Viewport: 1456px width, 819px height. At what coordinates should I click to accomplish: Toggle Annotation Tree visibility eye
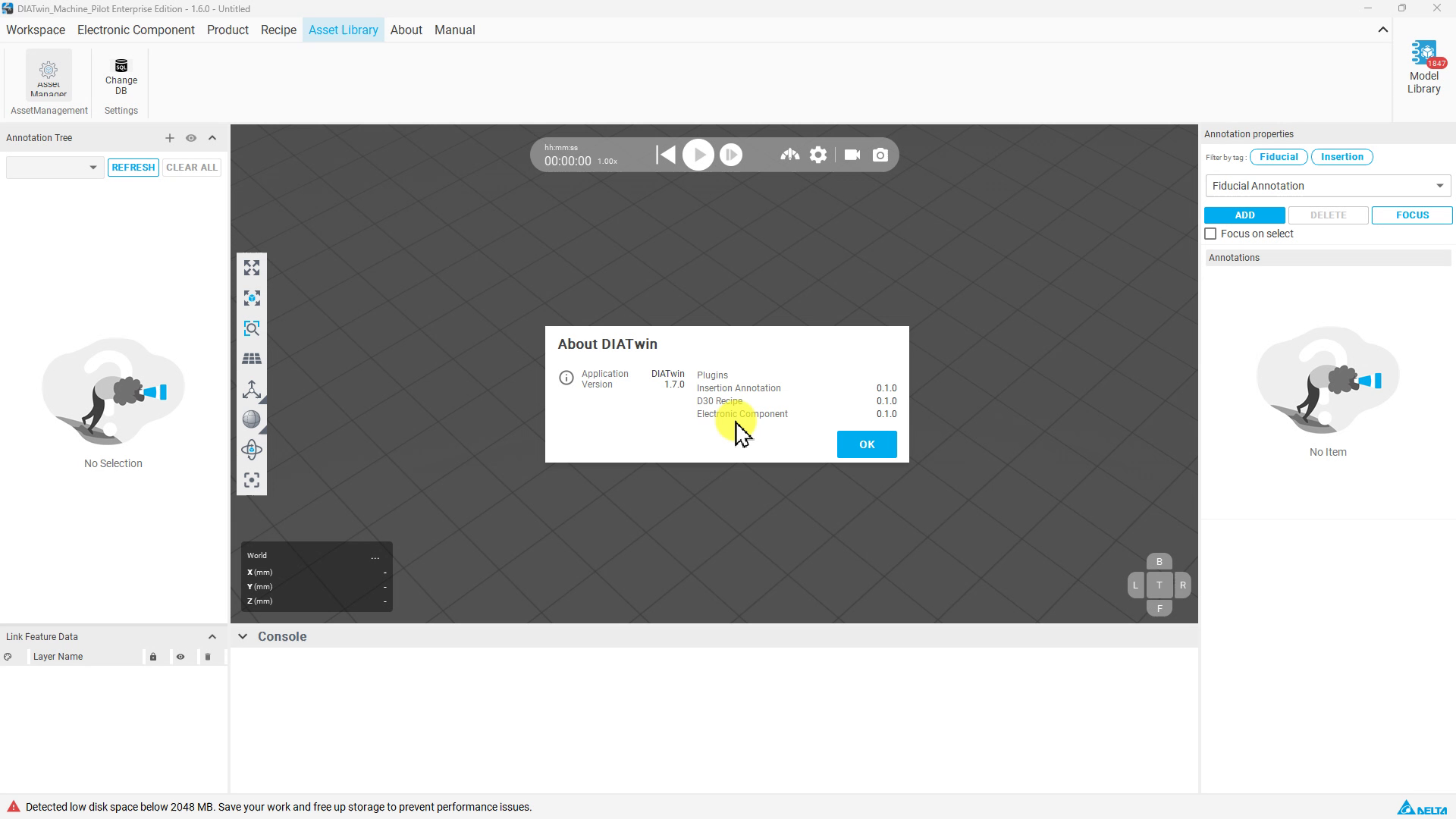click(191, 138)
